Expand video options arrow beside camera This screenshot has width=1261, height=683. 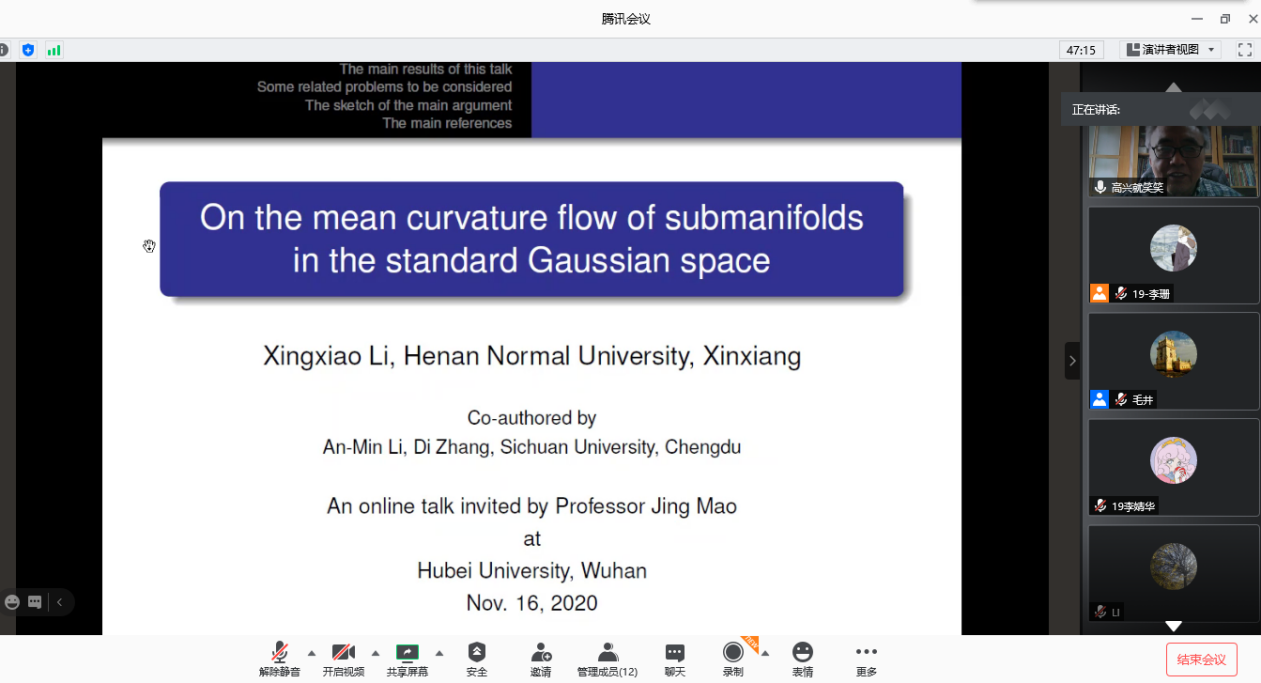[375, 653]
